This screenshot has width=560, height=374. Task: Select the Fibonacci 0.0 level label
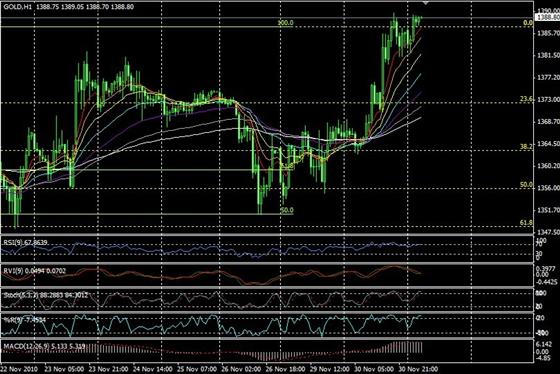tap(528, 23)
